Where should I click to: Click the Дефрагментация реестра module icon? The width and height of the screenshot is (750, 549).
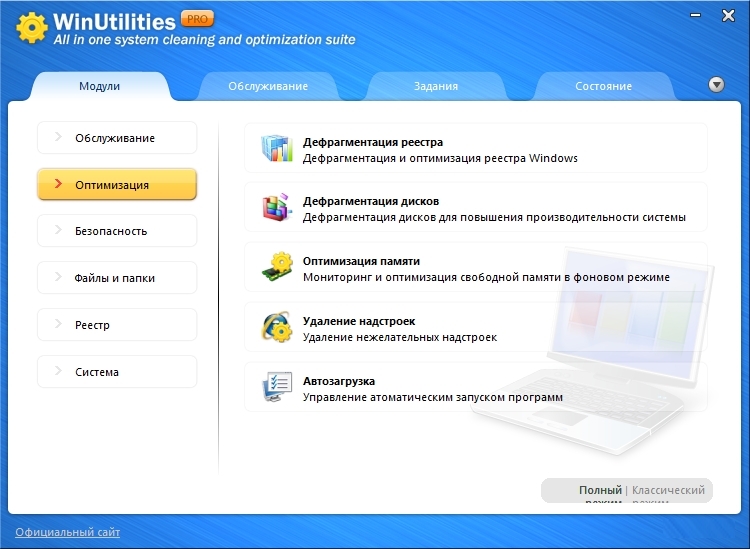275,148
